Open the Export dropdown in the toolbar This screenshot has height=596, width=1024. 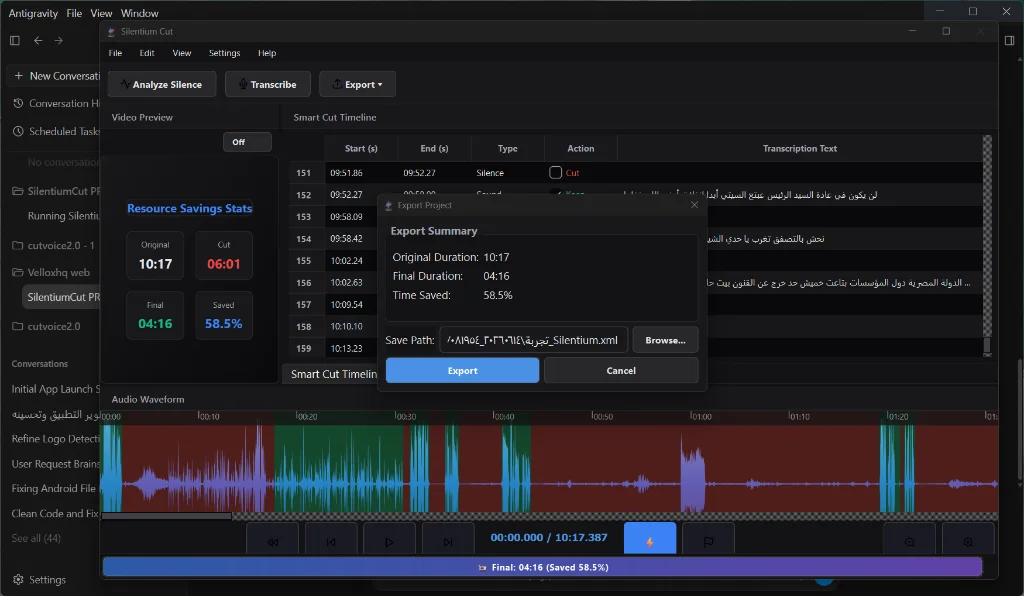357,84
